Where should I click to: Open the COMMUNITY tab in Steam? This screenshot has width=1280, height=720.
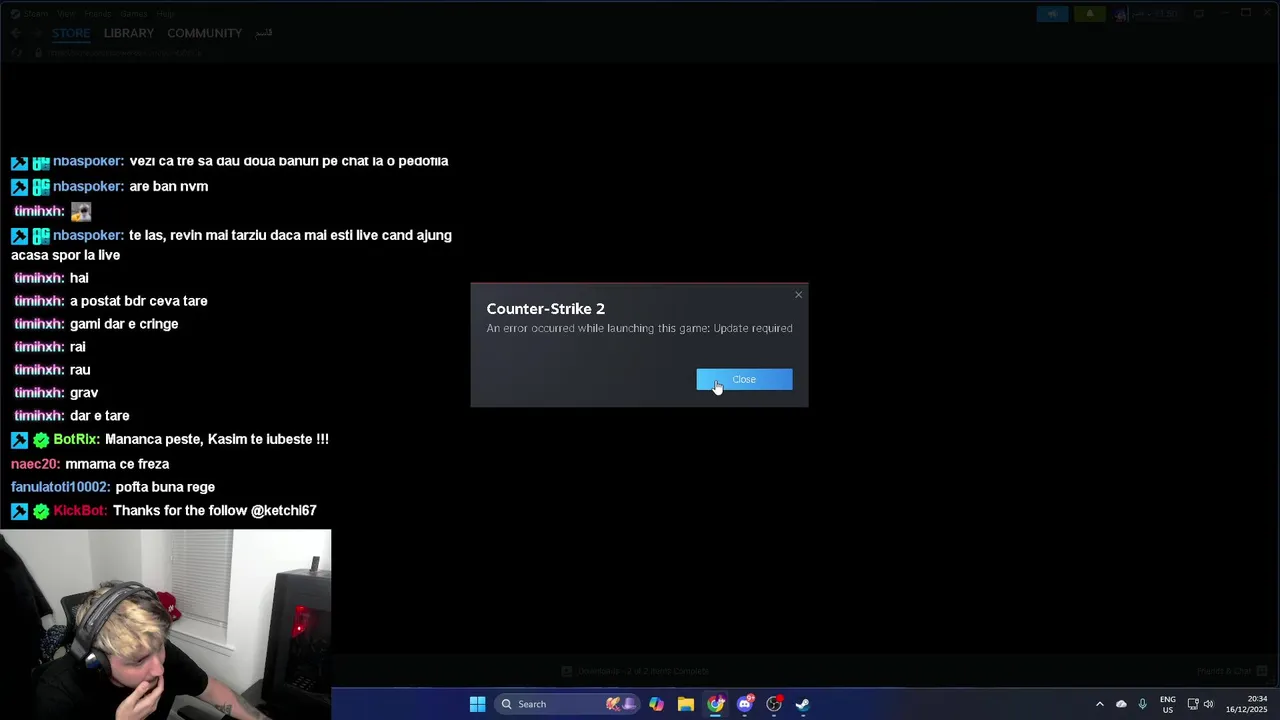tap(204, 33)
